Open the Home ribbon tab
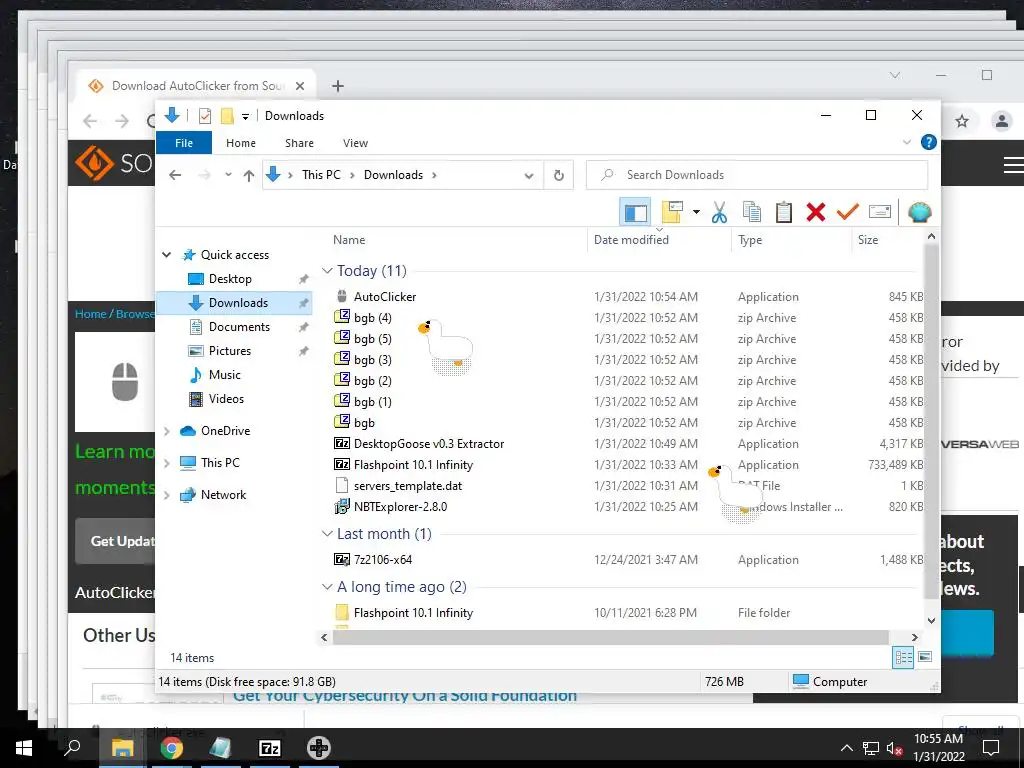 (x=241, y=143)
